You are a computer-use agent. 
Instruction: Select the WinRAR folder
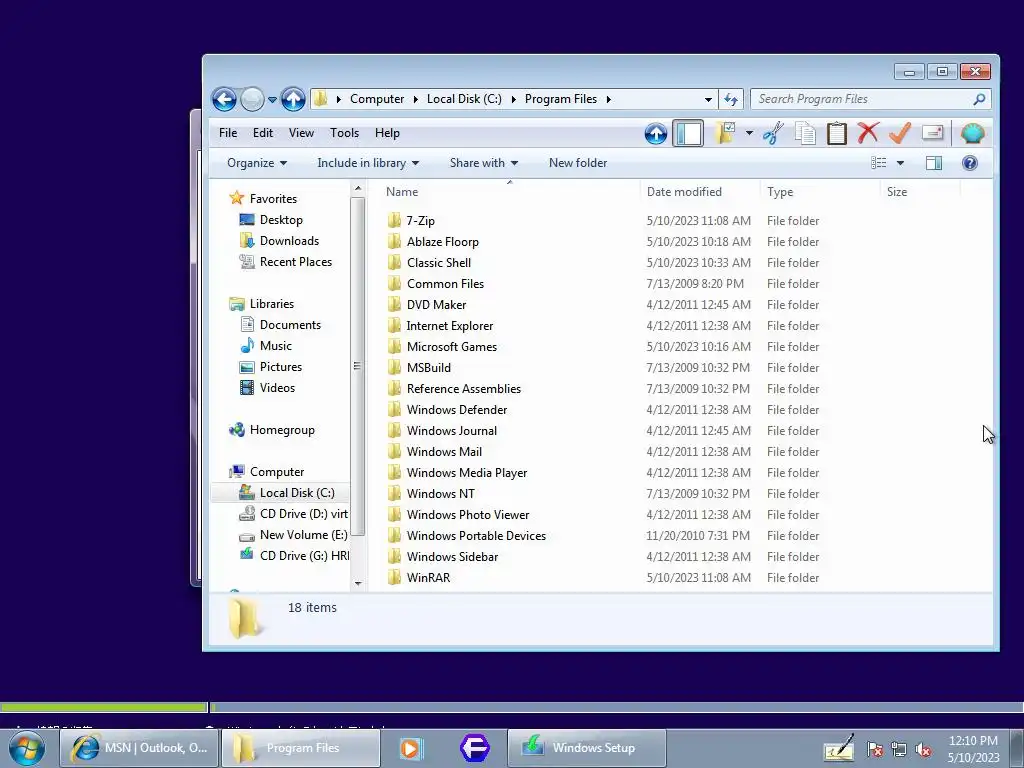pyautogui.click(x=428, y=578)
